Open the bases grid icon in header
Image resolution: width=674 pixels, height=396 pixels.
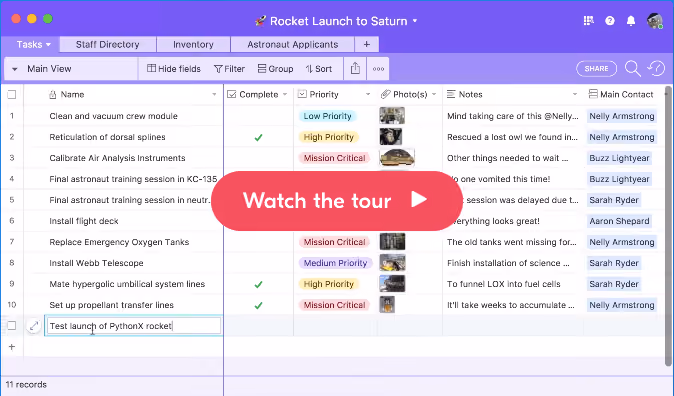click(x=588, y=20)
